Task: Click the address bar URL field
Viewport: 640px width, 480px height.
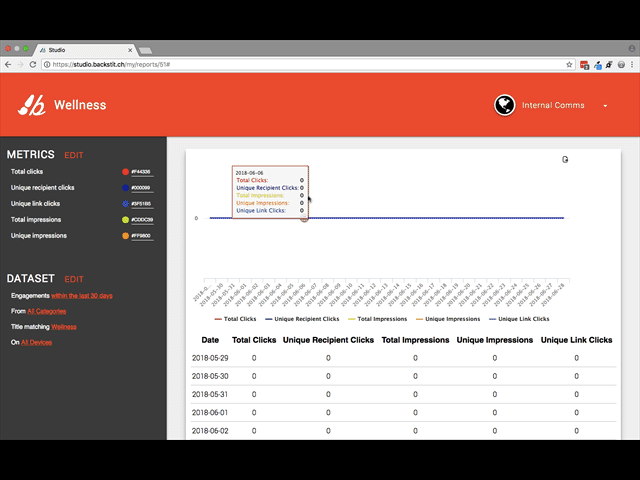Action: coord(306,64)
